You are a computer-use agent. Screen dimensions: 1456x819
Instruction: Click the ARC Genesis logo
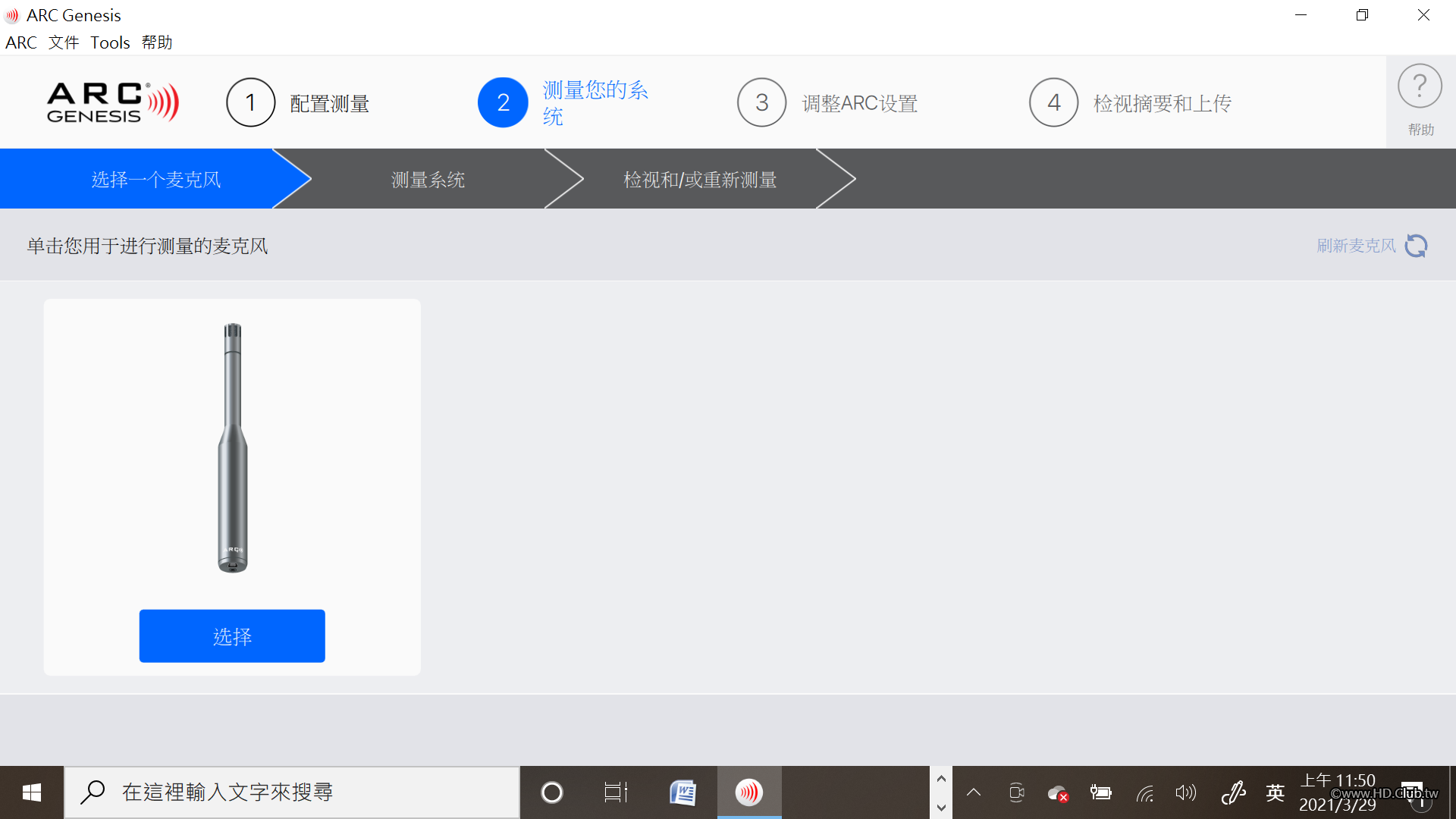(112, 102)
